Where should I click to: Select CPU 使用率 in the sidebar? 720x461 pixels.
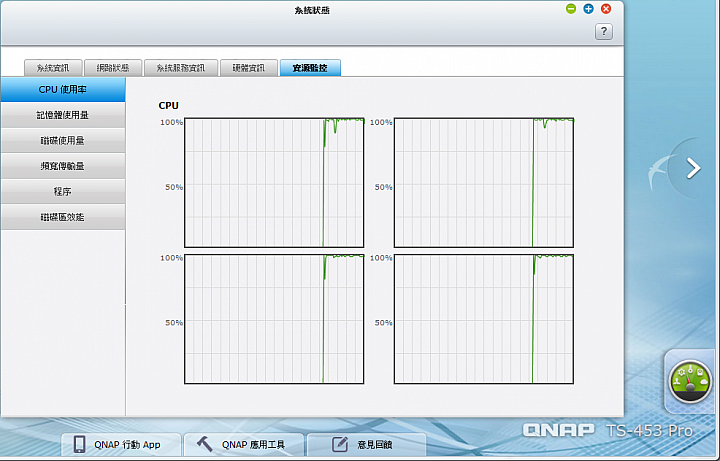(62, 90)
